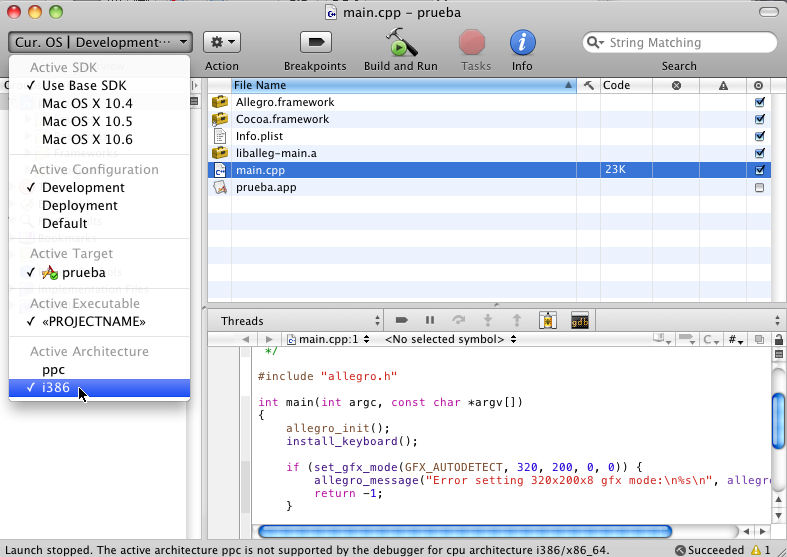
Task: Click the counterpart file icon
Action: (x=759, y=339)
